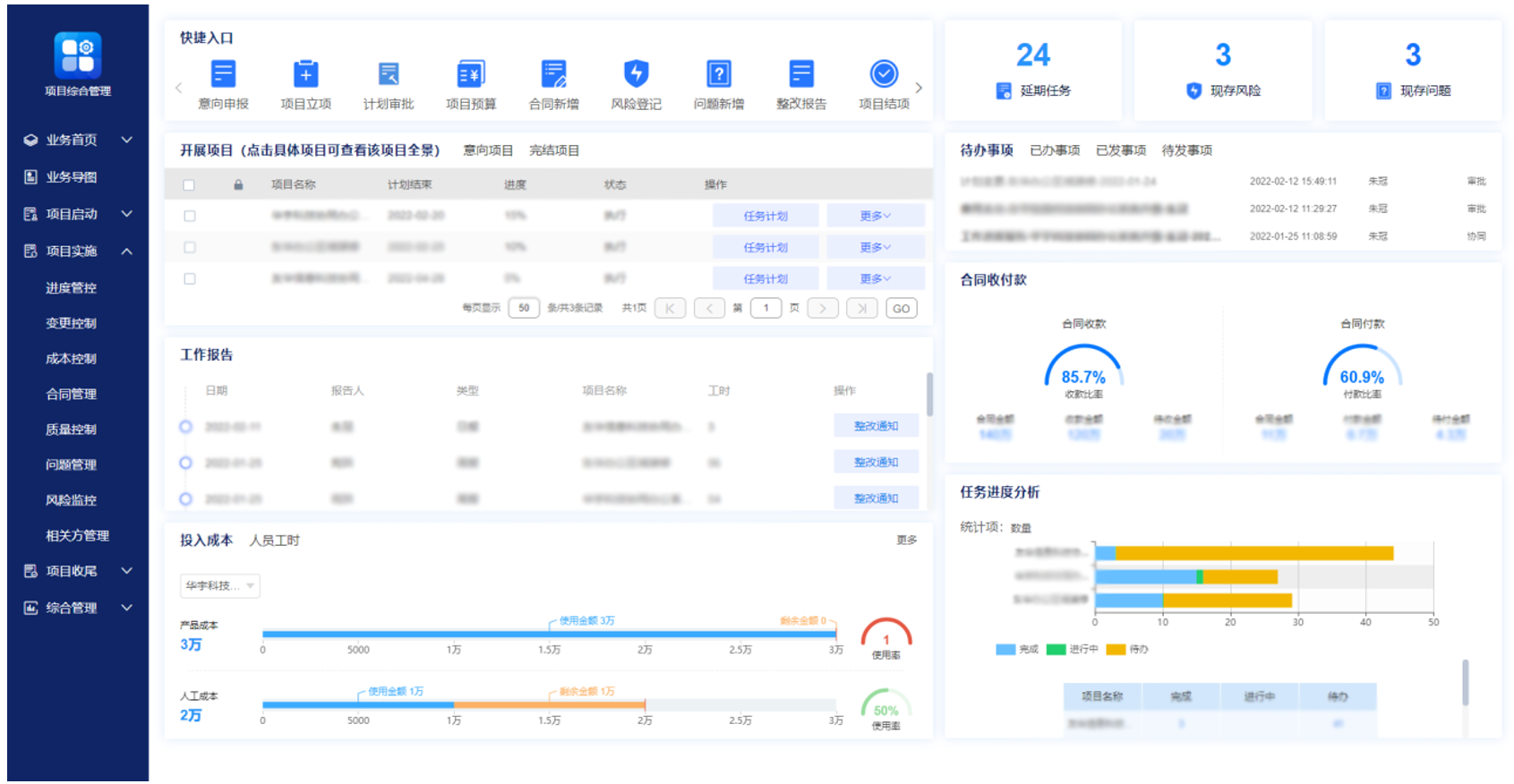Screen dimensions: 1514x784
Task: Open 更多 dropdown on third project row
Action: pos(875,278)
